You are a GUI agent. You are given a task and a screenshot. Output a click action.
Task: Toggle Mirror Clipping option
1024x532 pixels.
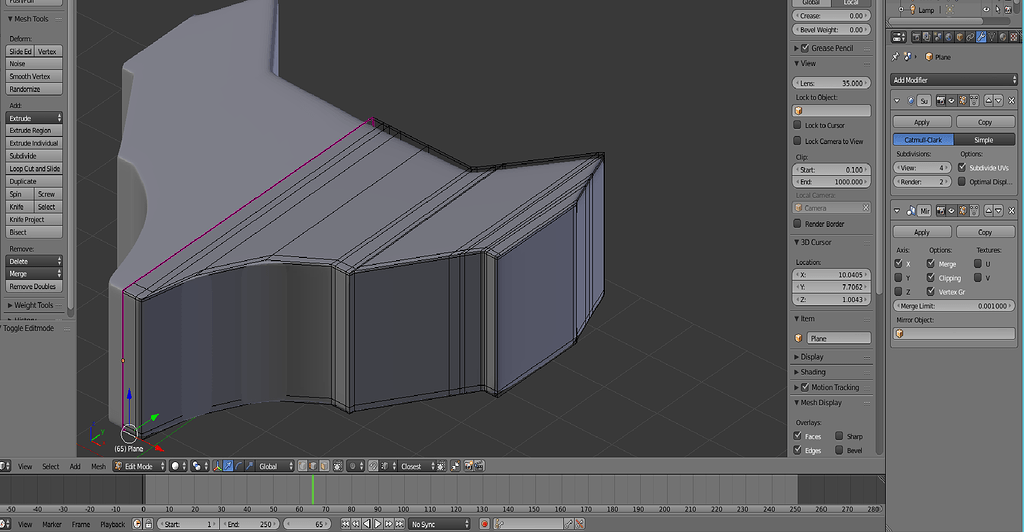pos(931,277)
